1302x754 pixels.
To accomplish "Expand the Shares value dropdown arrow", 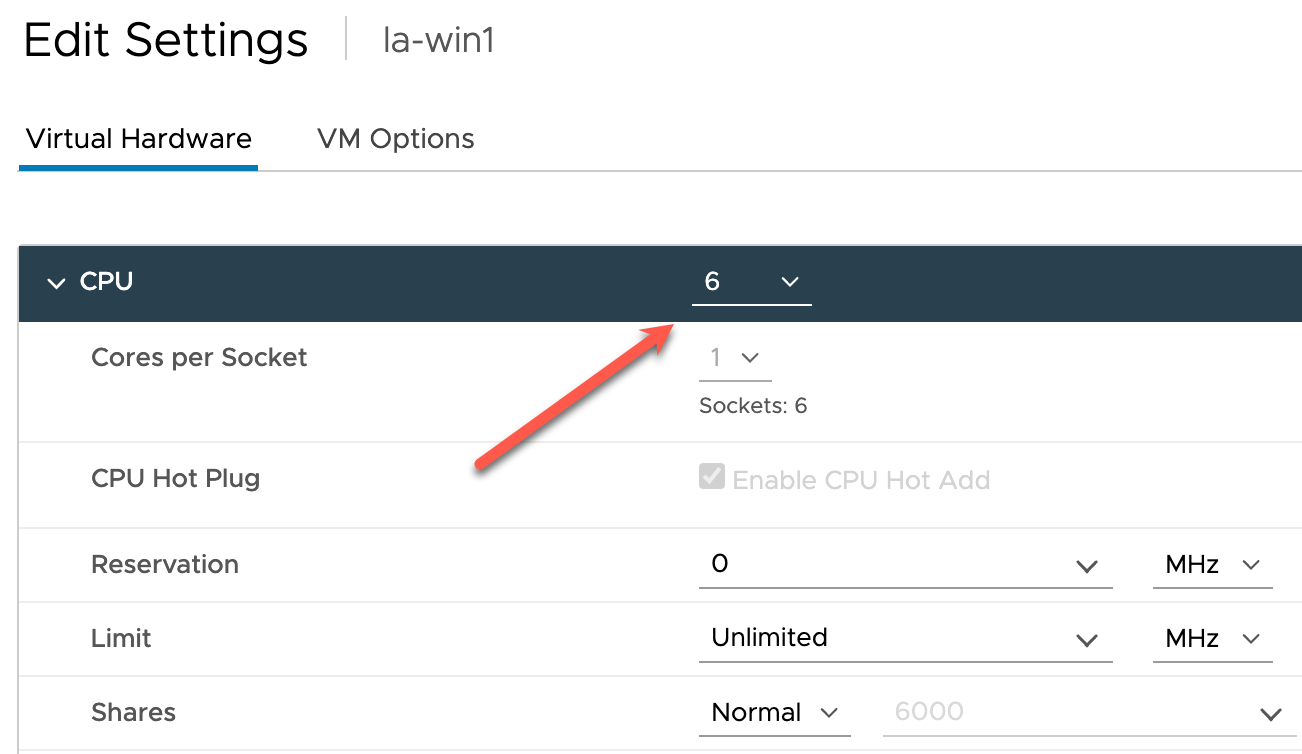I will [x=1271, y=714].
